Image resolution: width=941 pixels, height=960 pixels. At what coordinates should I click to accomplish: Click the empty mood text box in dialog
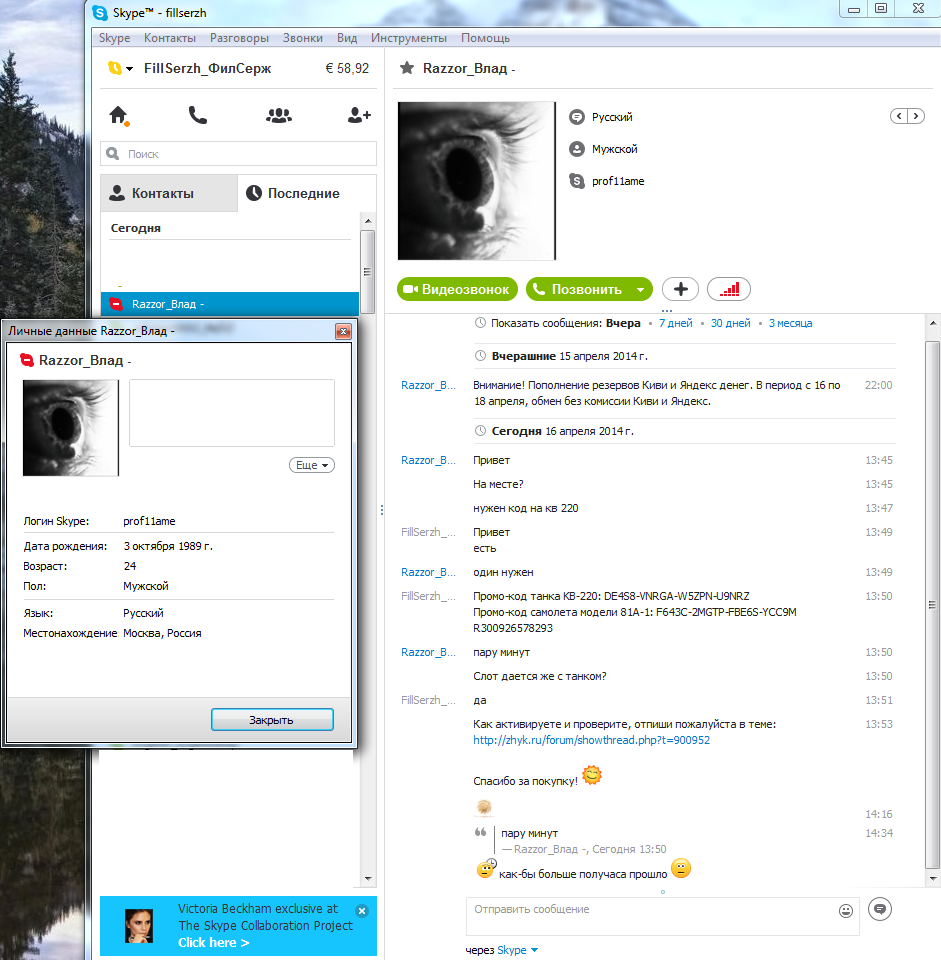coord(231,413)
